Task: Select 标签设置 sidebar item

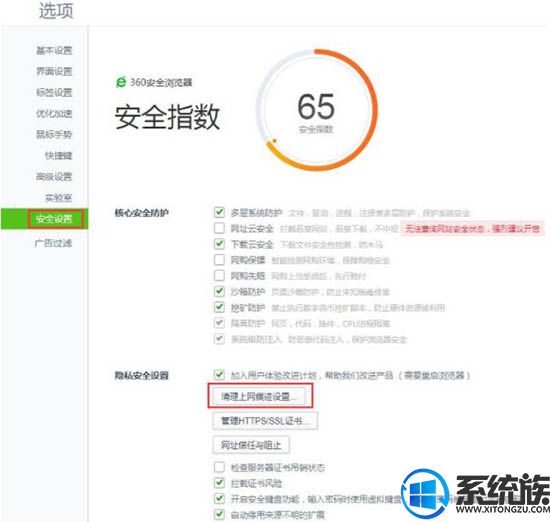Action: pyautogui.click(x=54, y=93)
